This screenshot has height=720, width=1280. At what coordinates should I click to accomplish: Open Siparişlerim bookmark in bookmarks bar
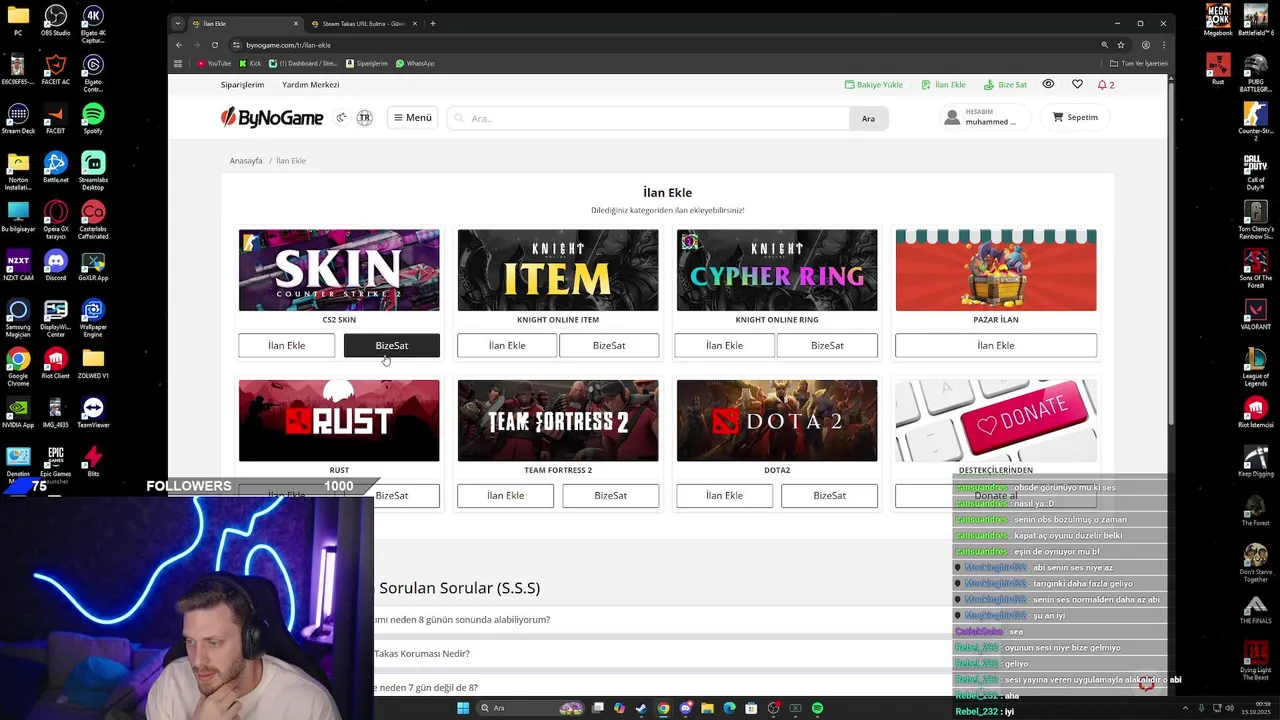[x=367, y=63]
